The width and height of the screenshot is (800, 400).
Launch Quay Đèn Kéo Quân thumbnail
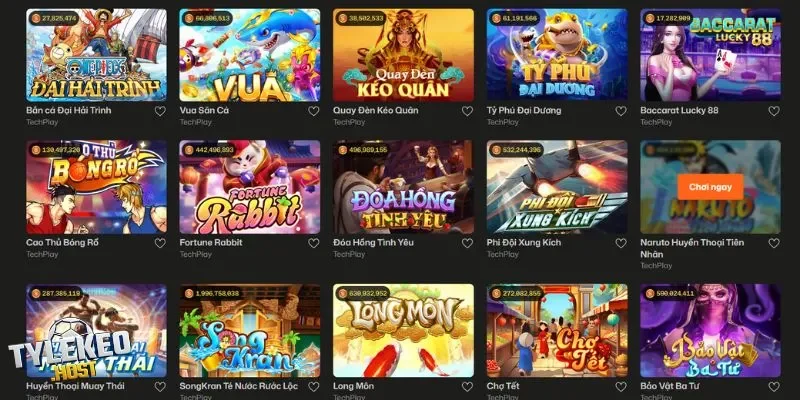pos(404,55)
